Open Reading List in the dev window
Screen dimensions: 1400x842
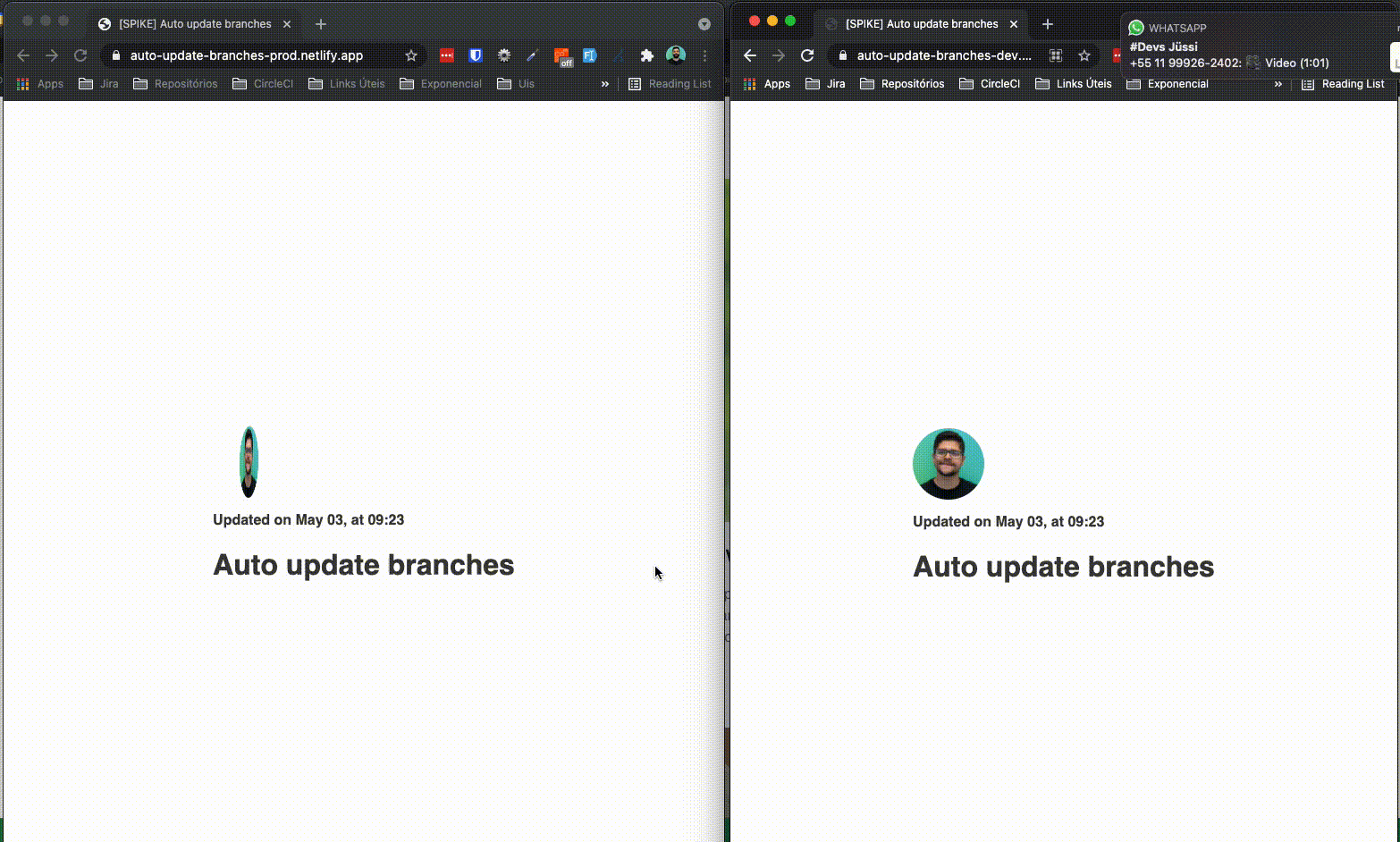point(1343,84)
